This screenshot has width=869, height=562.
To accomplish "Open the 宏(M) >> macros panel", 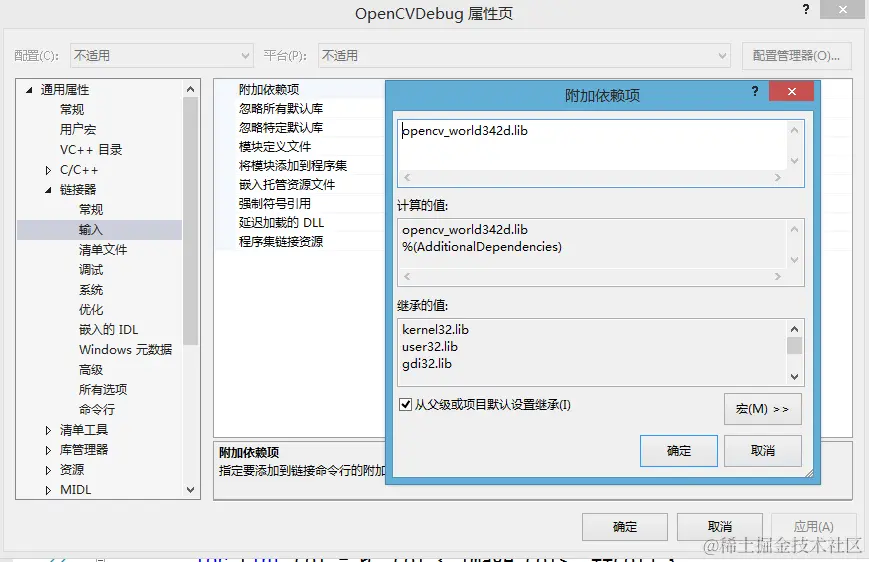I will tap(763, 409).
